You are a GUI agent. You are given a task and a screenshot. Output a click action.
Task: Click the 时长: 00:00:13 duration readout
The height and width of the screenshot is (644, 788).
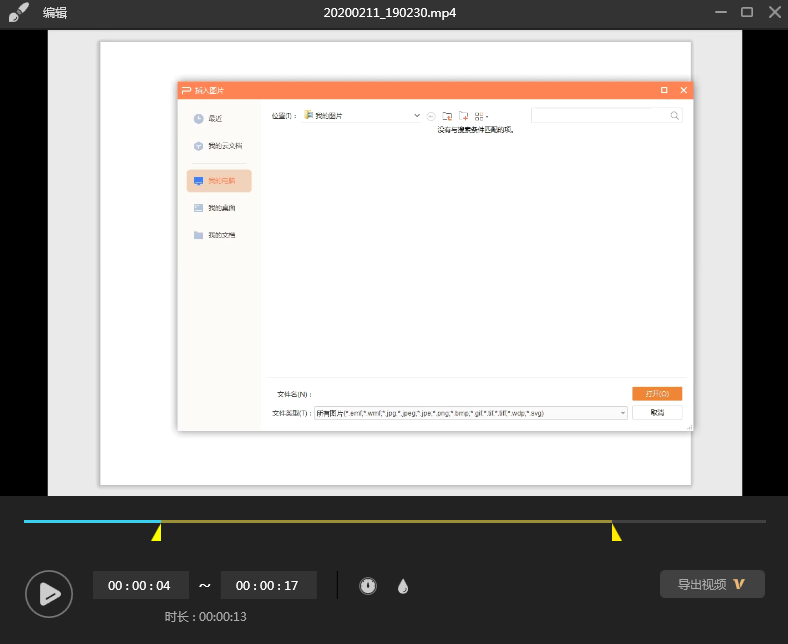click(x=206, y=617)
